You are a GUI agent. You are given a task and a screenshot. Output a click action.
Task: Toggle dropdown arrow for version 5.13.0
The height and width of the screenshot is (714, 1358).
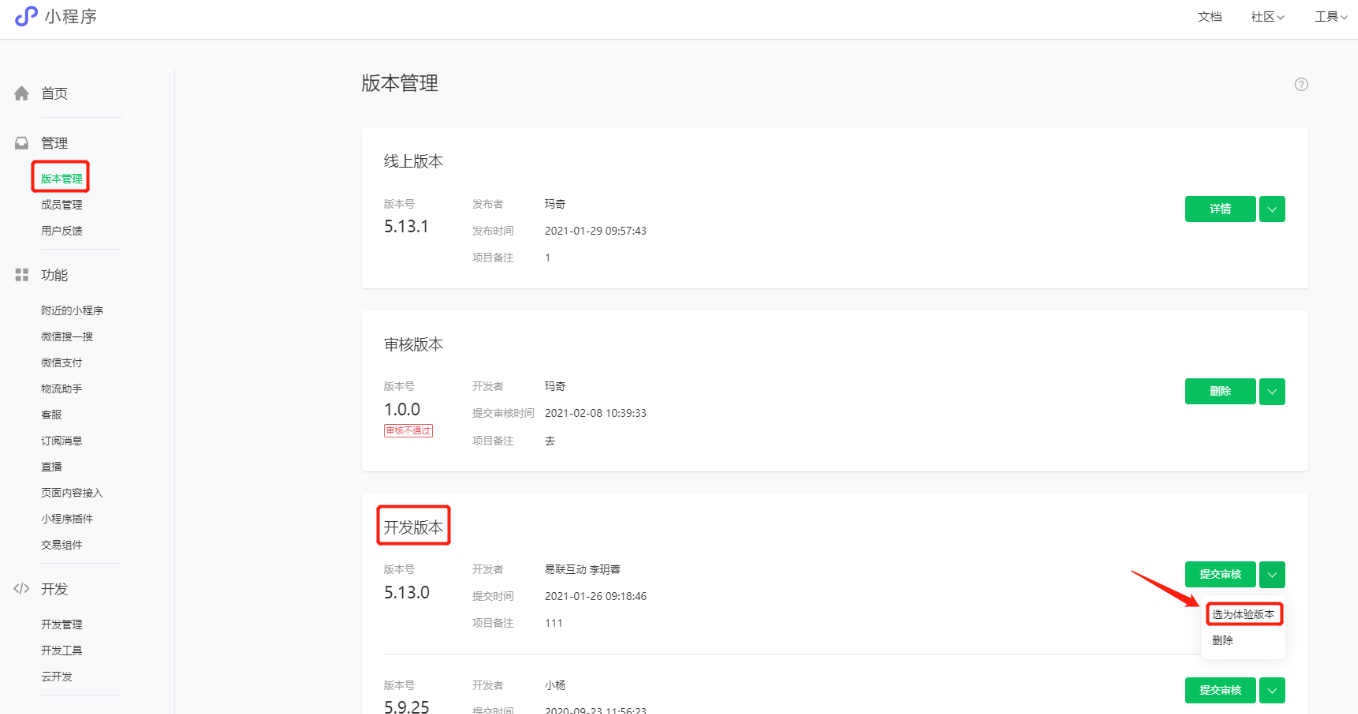tap(1272, 574)
